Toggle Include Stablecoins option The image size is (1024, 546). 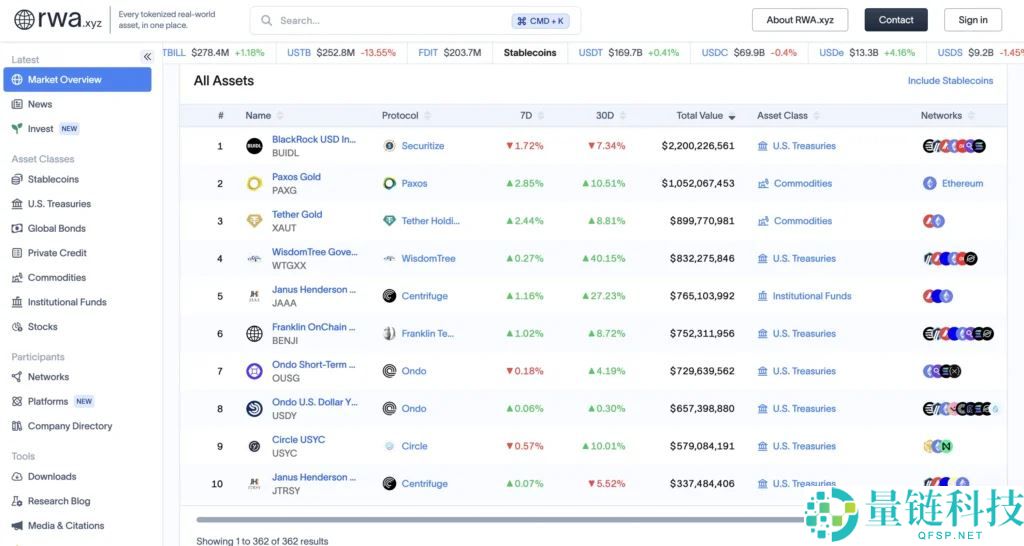pos(950,81)
